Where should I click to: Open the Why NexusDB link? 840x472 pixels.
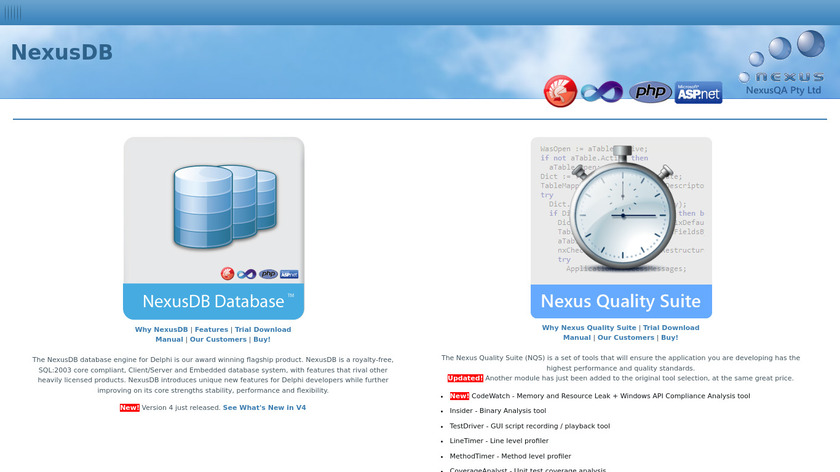tap(161, 329)
